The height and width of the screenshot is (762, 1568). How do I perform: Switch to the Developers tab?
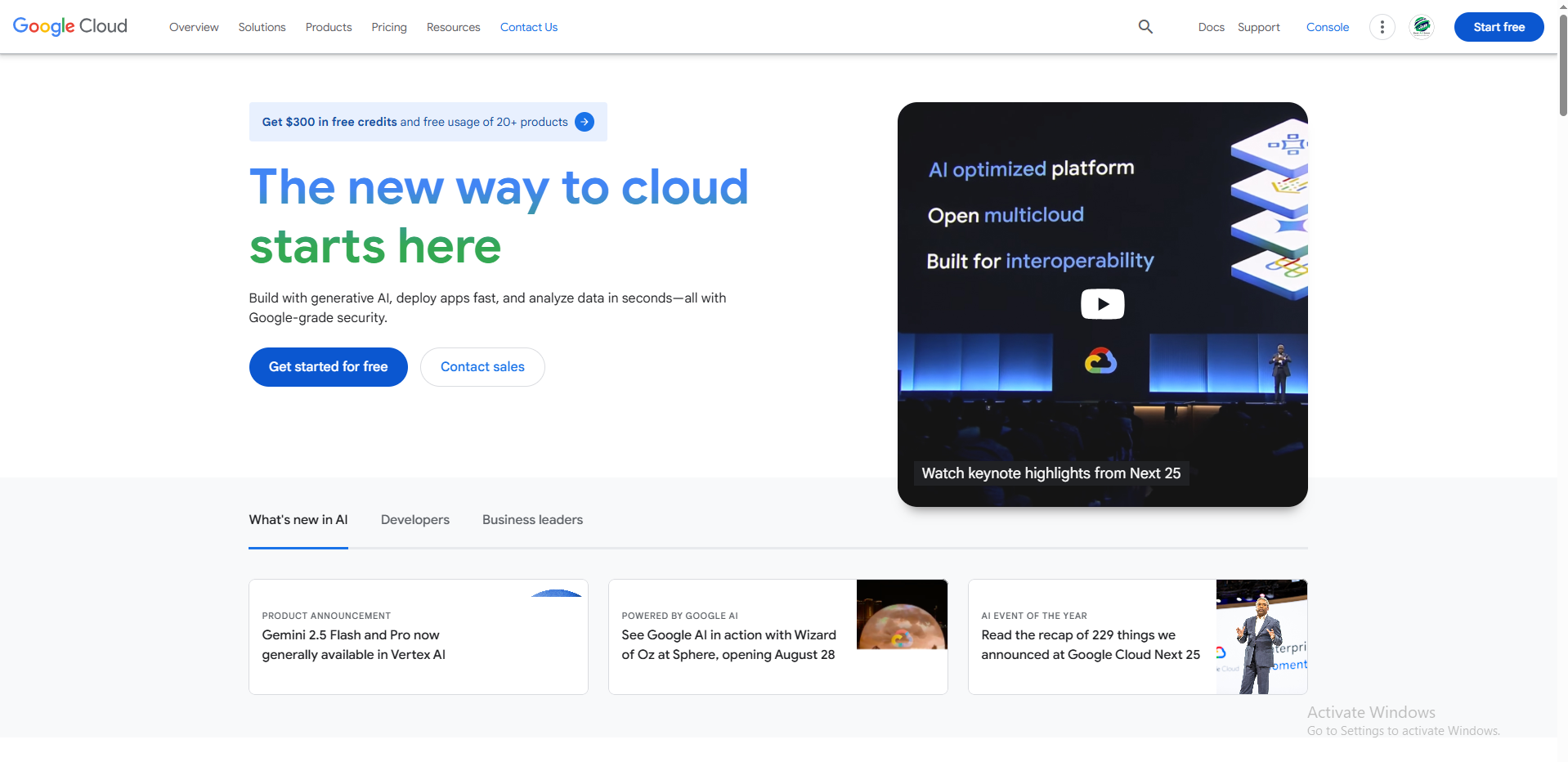[415, 520]
